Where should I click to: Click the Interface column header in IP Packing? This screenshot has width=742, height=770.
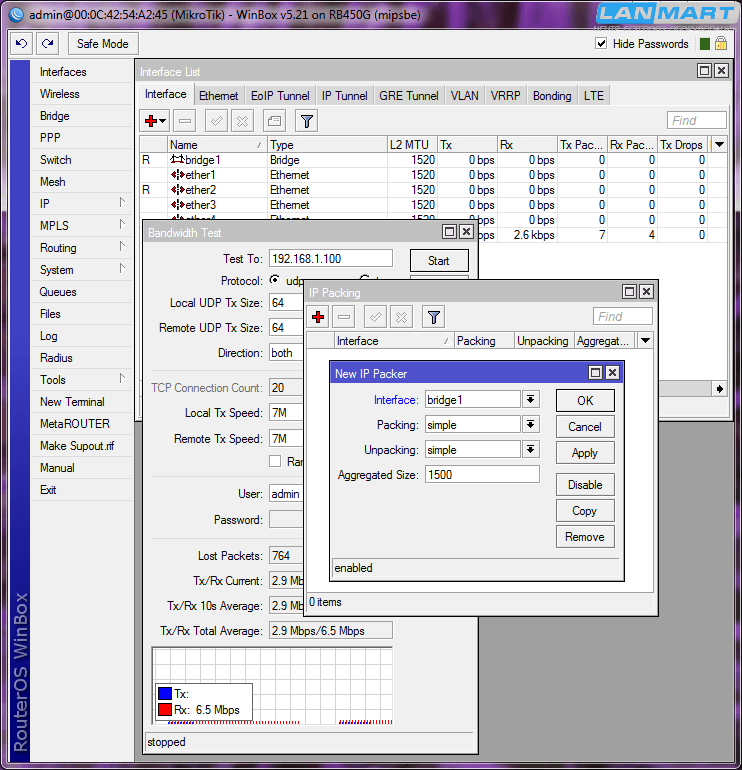click(x=393, y=340)
